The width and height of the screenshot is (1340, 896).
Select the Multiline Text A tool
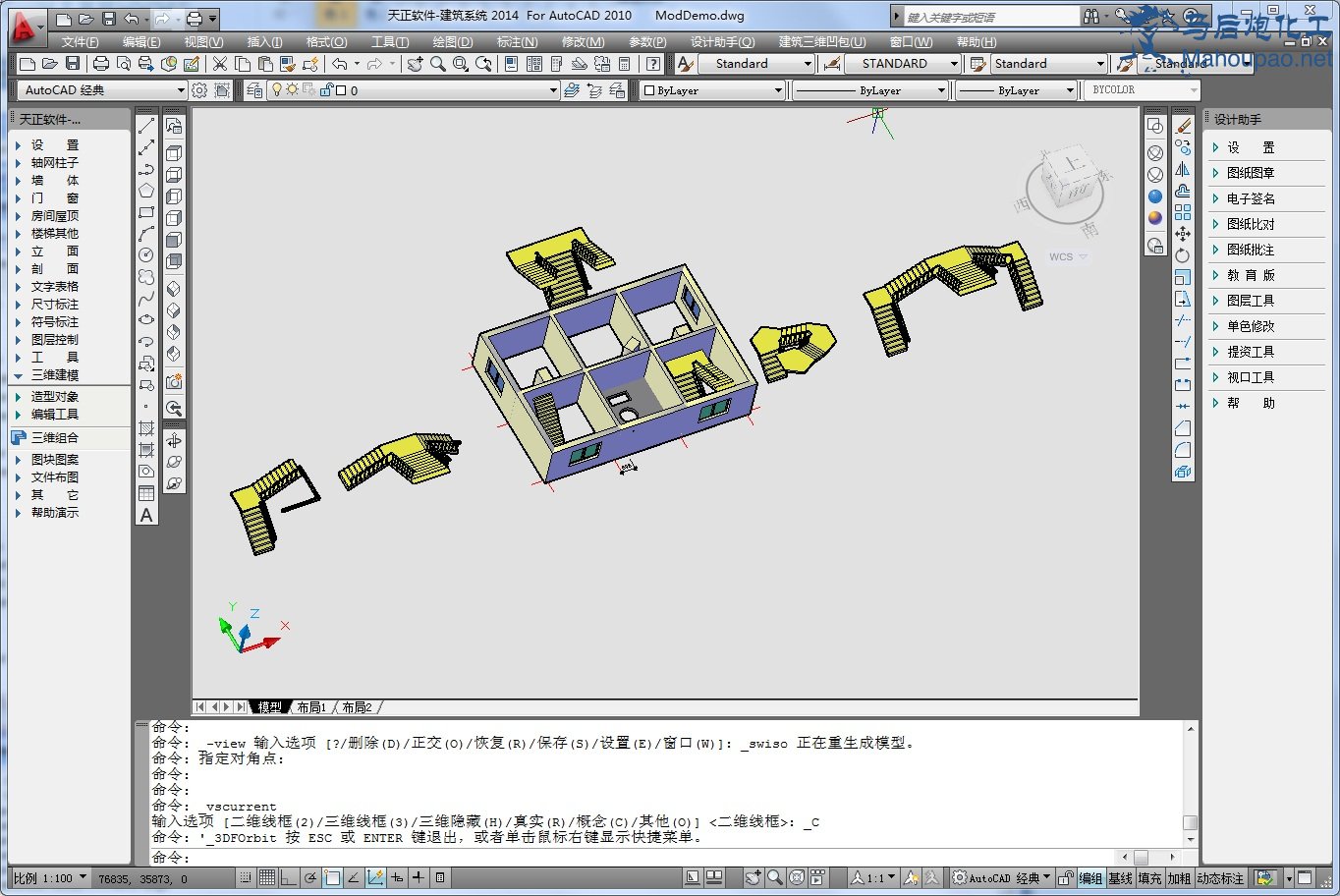click(x=146, y=515)
